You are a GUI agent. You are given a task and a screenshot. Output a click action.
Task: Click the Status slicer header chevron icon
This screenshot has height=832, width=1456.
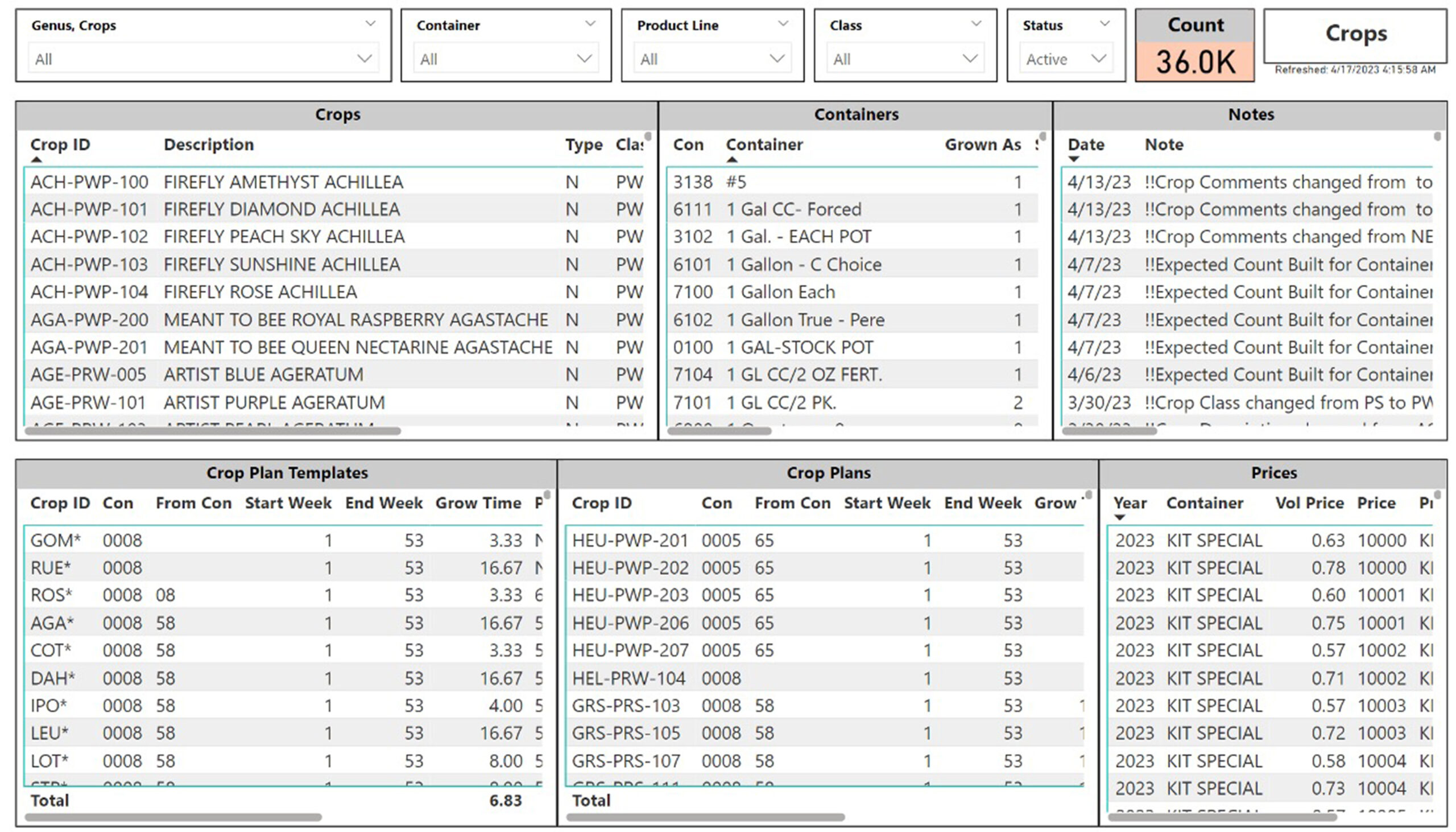click(1105, 23)
